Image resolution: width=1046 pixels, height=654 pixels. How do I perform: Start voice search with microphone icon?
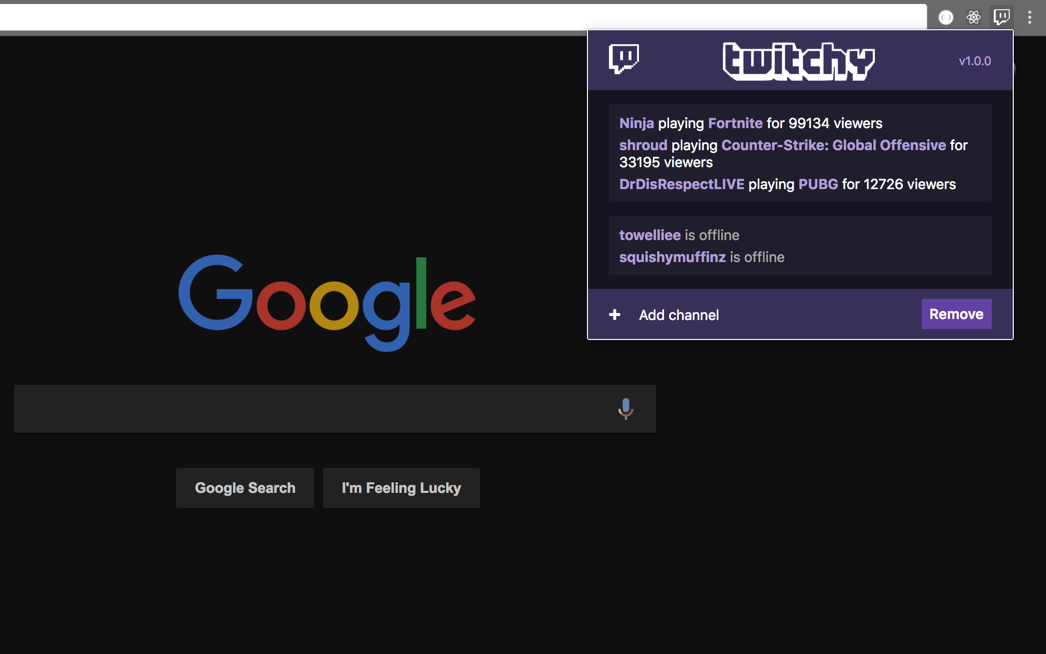pyautogui.click(x=625, y=408)
